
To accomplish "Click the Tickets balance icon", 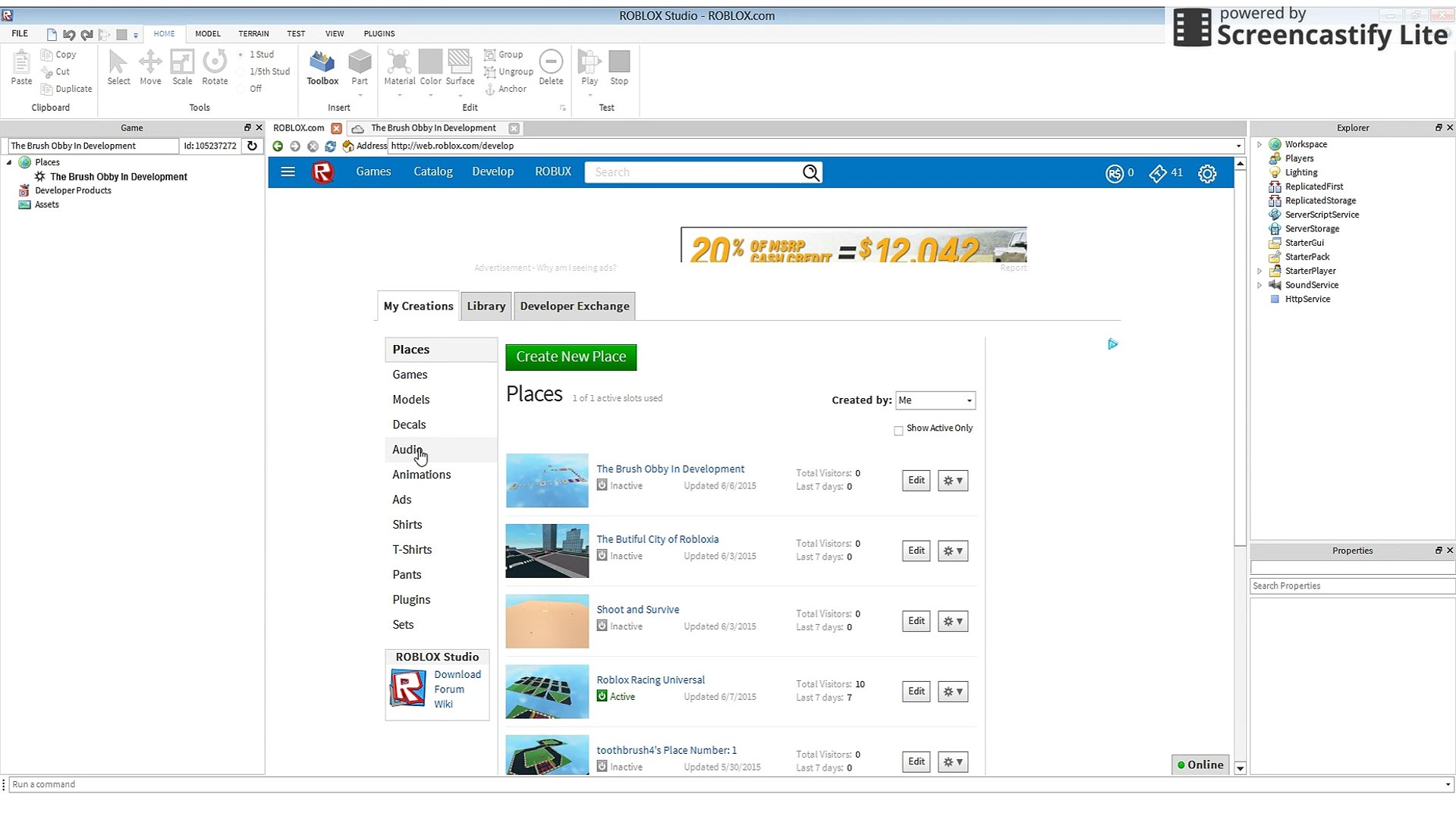I will click(1157, 174).
